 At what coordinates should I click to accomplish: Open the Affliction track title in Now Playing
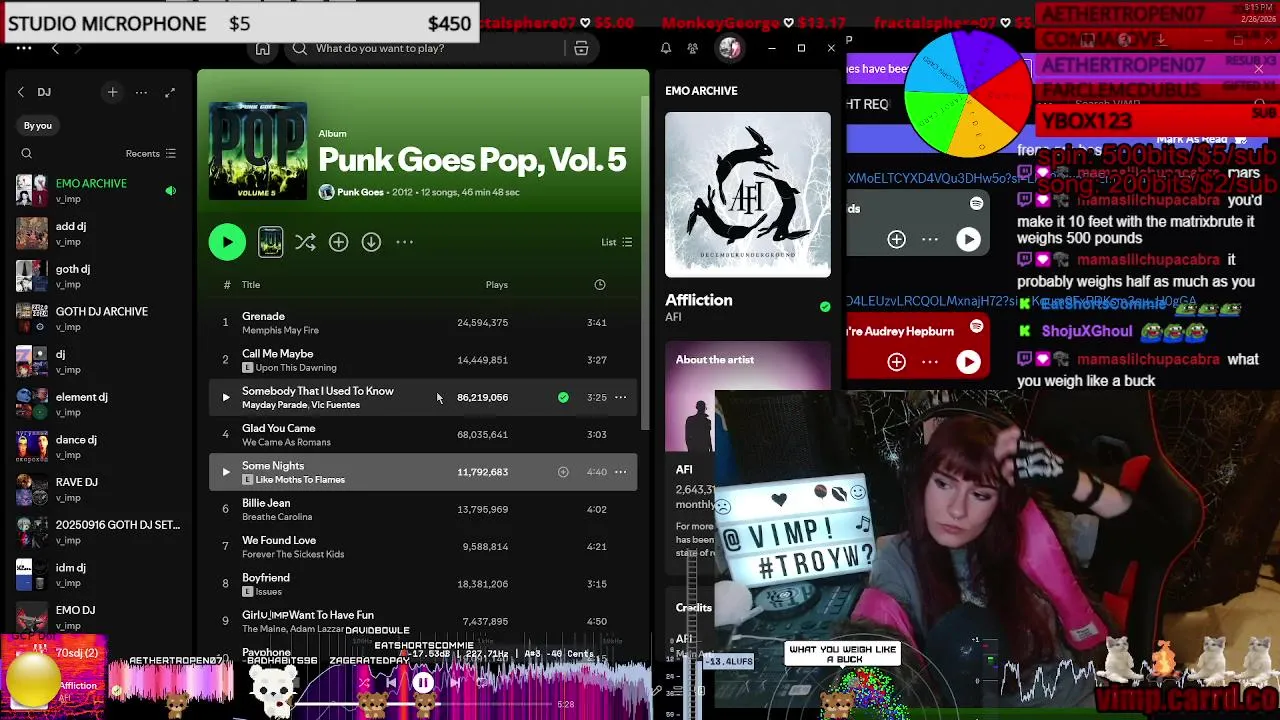(x=699, y=300)
